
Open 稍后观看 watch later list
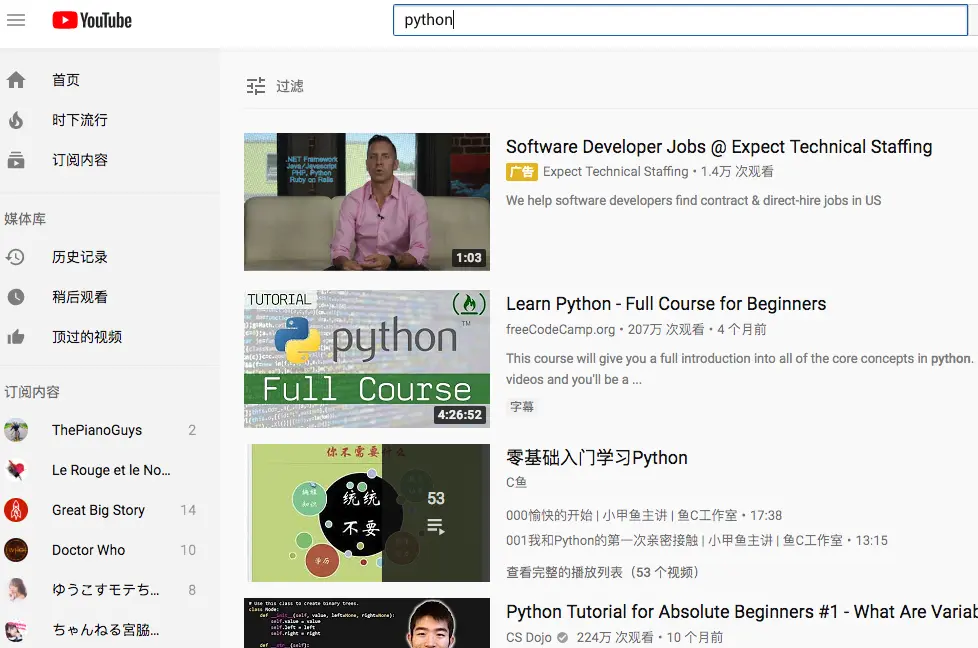[80, 297]
